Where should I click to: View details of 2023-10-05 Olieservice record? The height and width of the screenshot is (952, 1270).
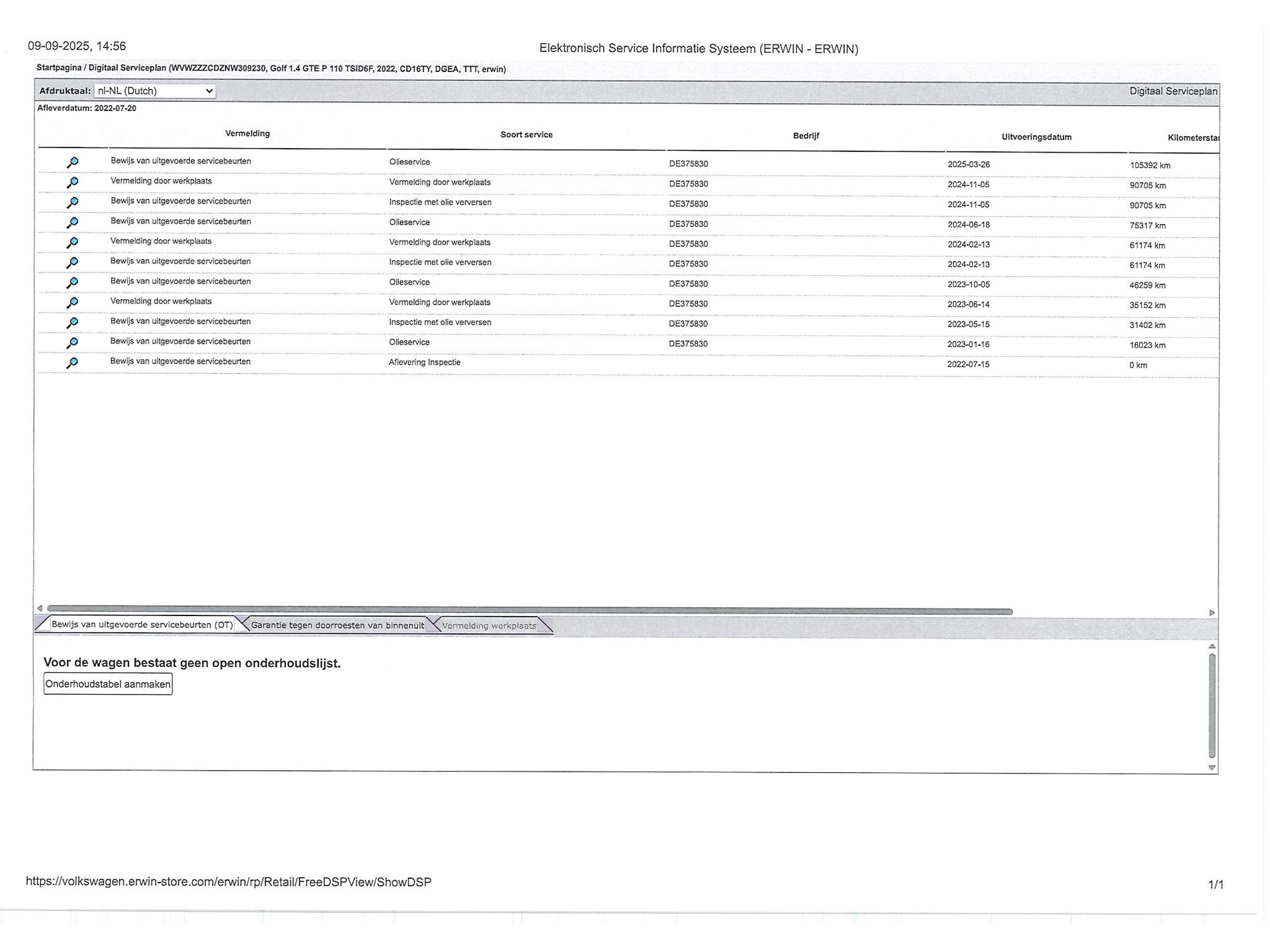[73, 282]
